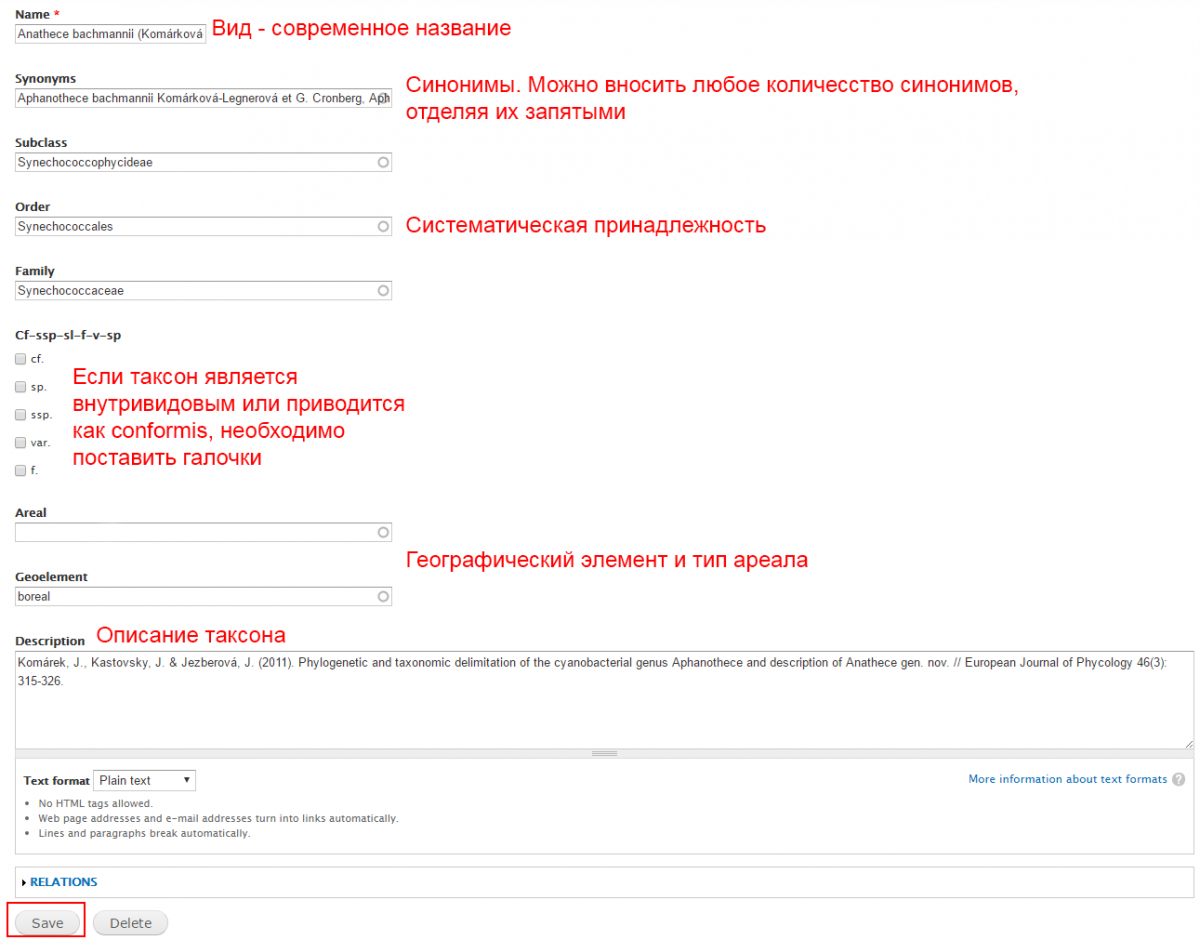
Task: Click the autocomplete circle icon in Family field
Action: (x=383, y=291)
